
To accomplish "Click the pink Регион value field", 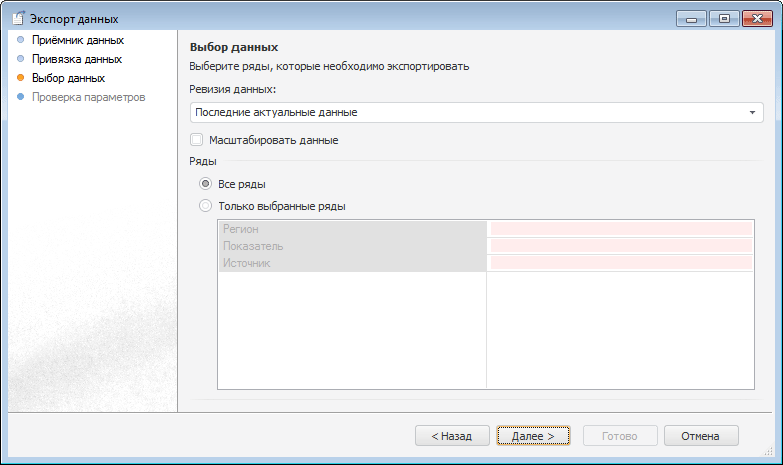I will pos(620,229).
